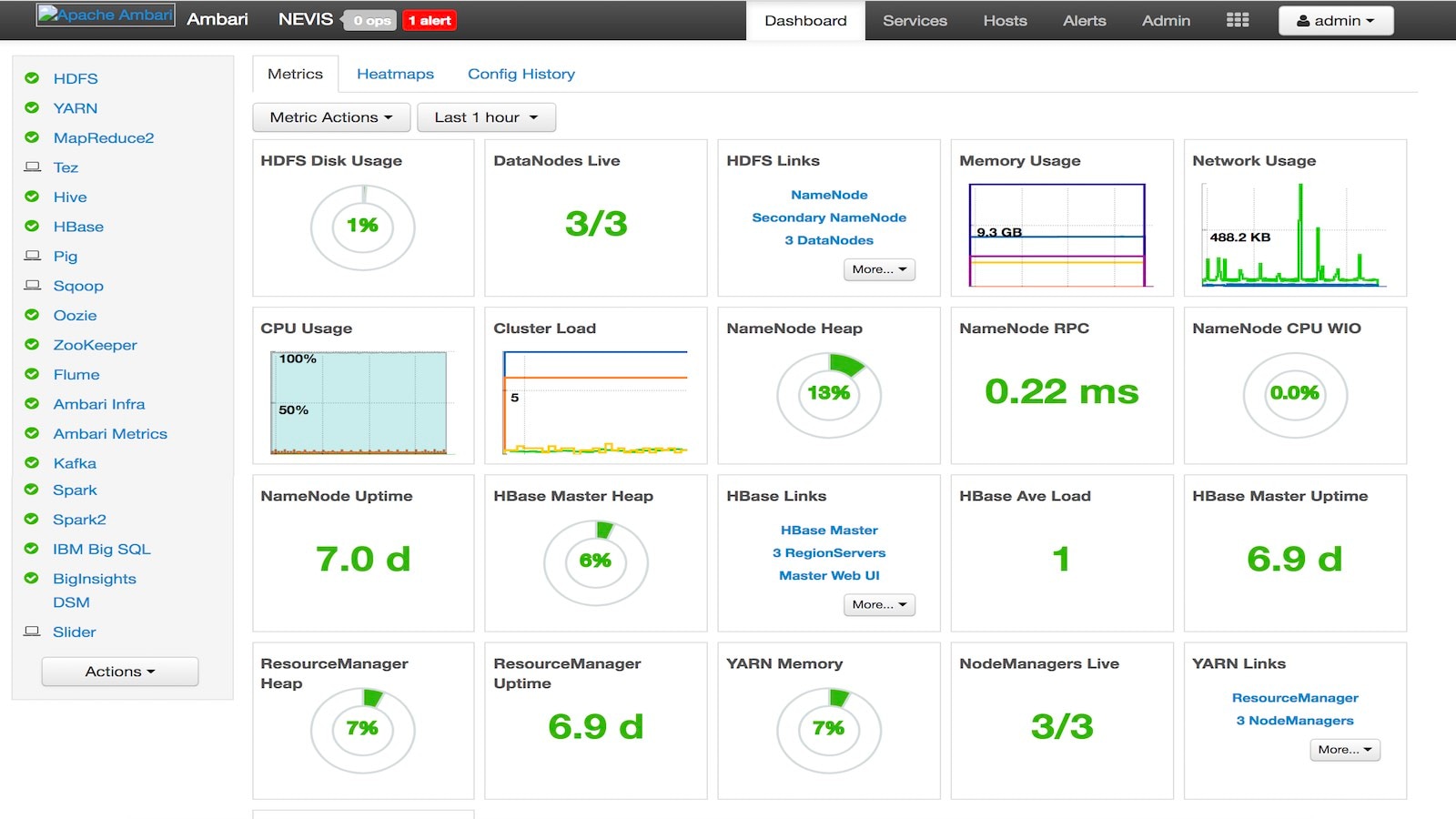Switch to the Heatmaps tab
The width and height of the screenshot is (1456, 819).
[395, 74]
